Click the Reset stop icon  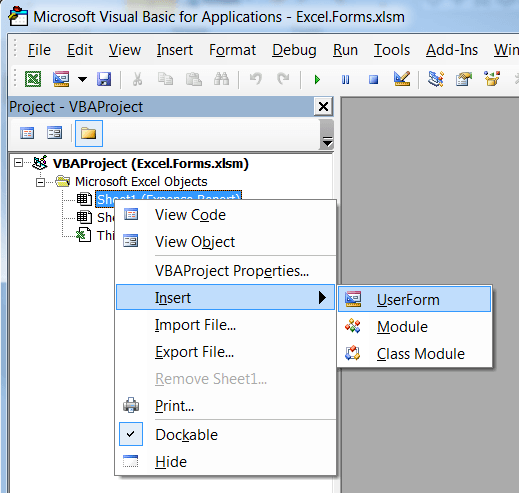point(374,80)
